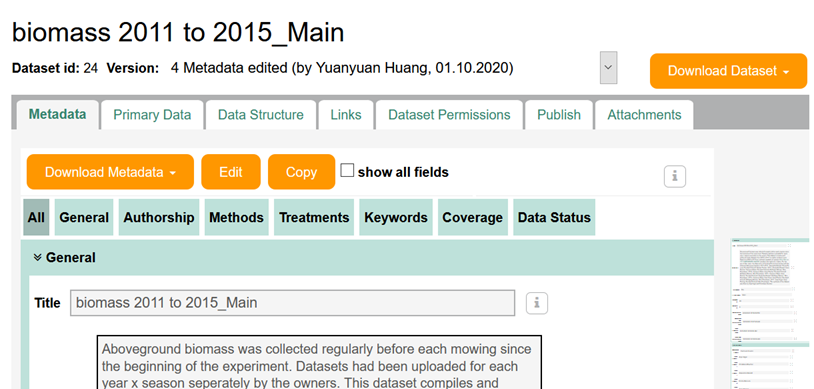Jump to Authorship section filter
This screenshot has height=389, width=814.
point(159,217)
